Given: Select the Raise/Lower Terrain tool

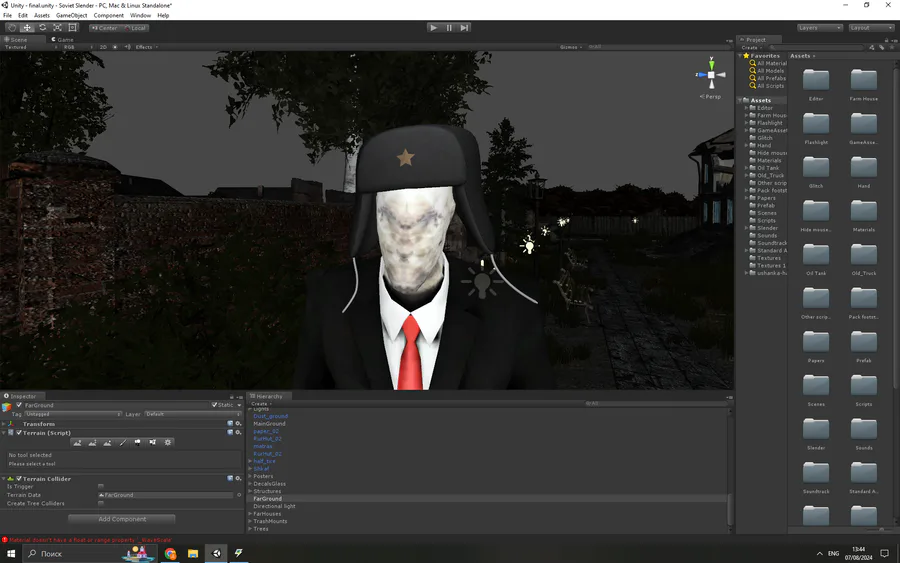Looking at the screenshot, I should point(77,442).
